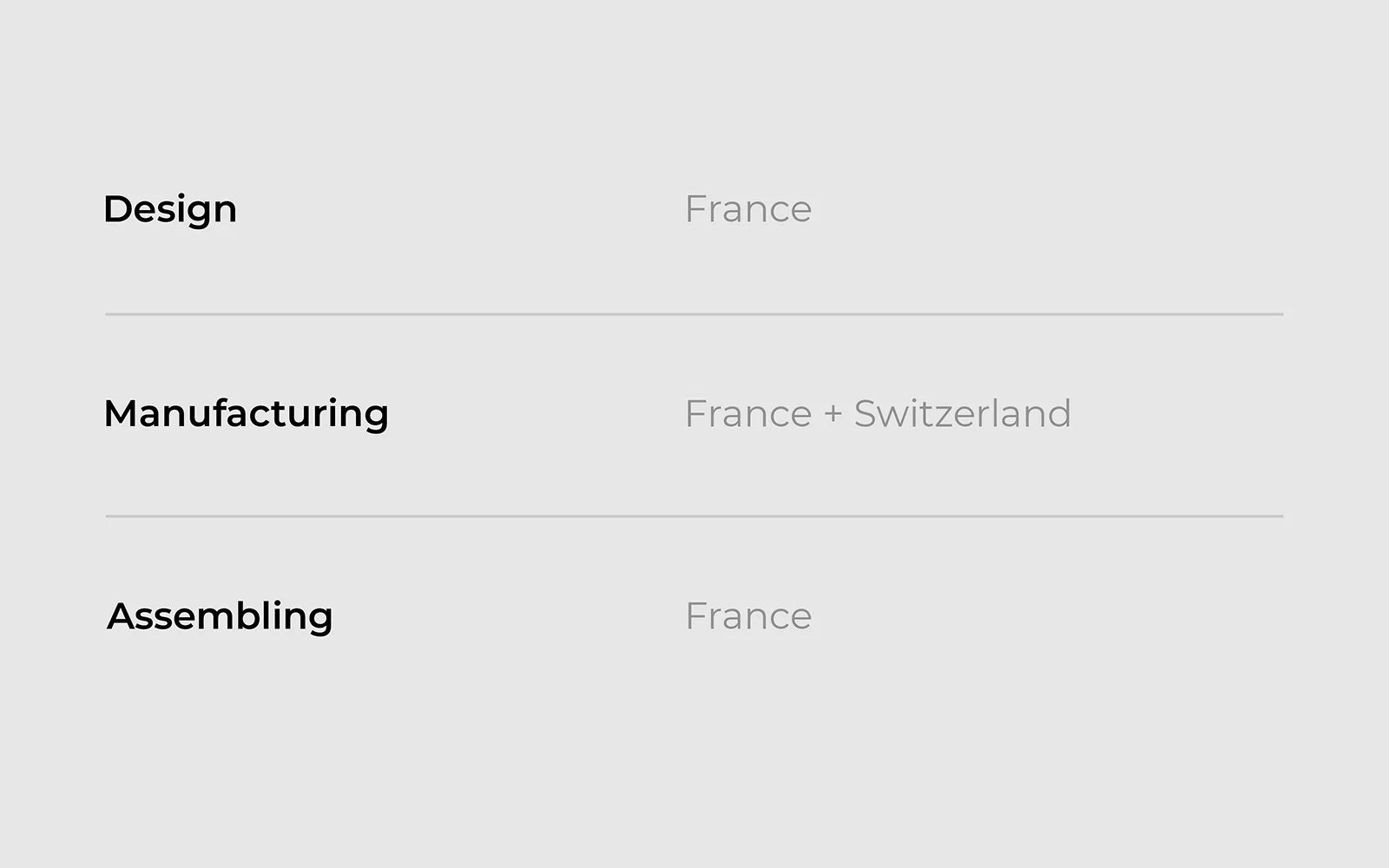Click the Manufacturing row label

(x=246, y=413)
